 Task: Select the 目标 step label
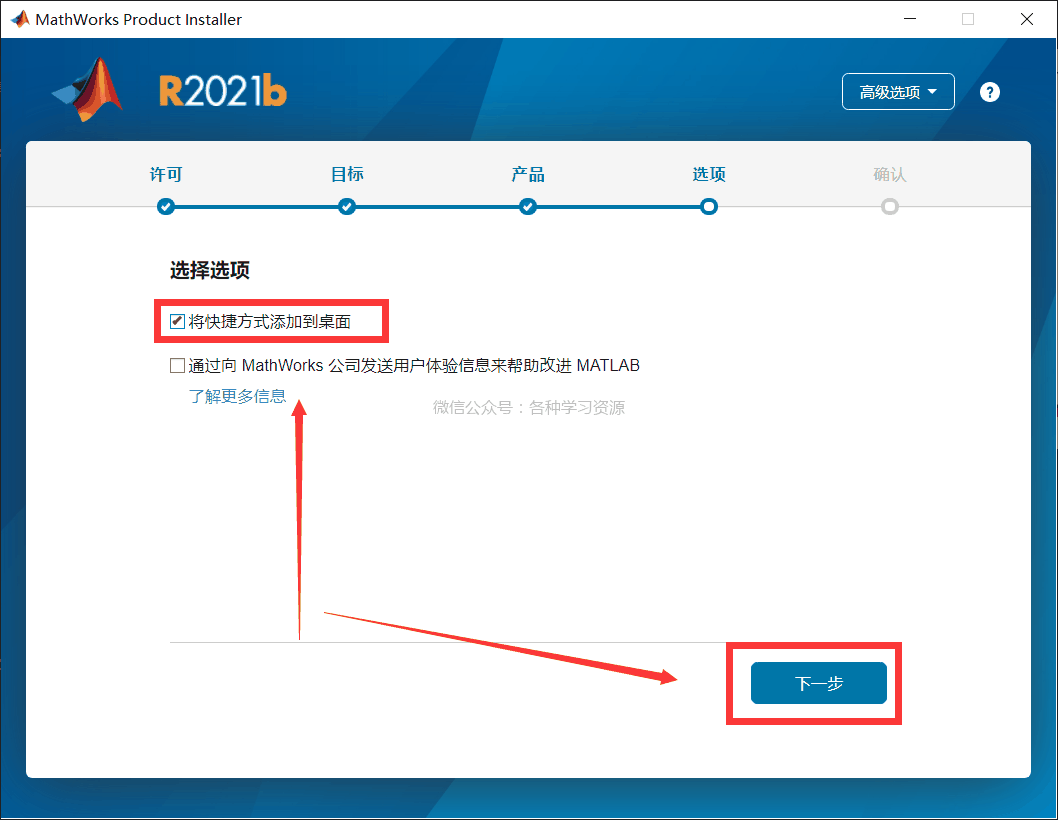pyautogui.click(x=347, y=175)
